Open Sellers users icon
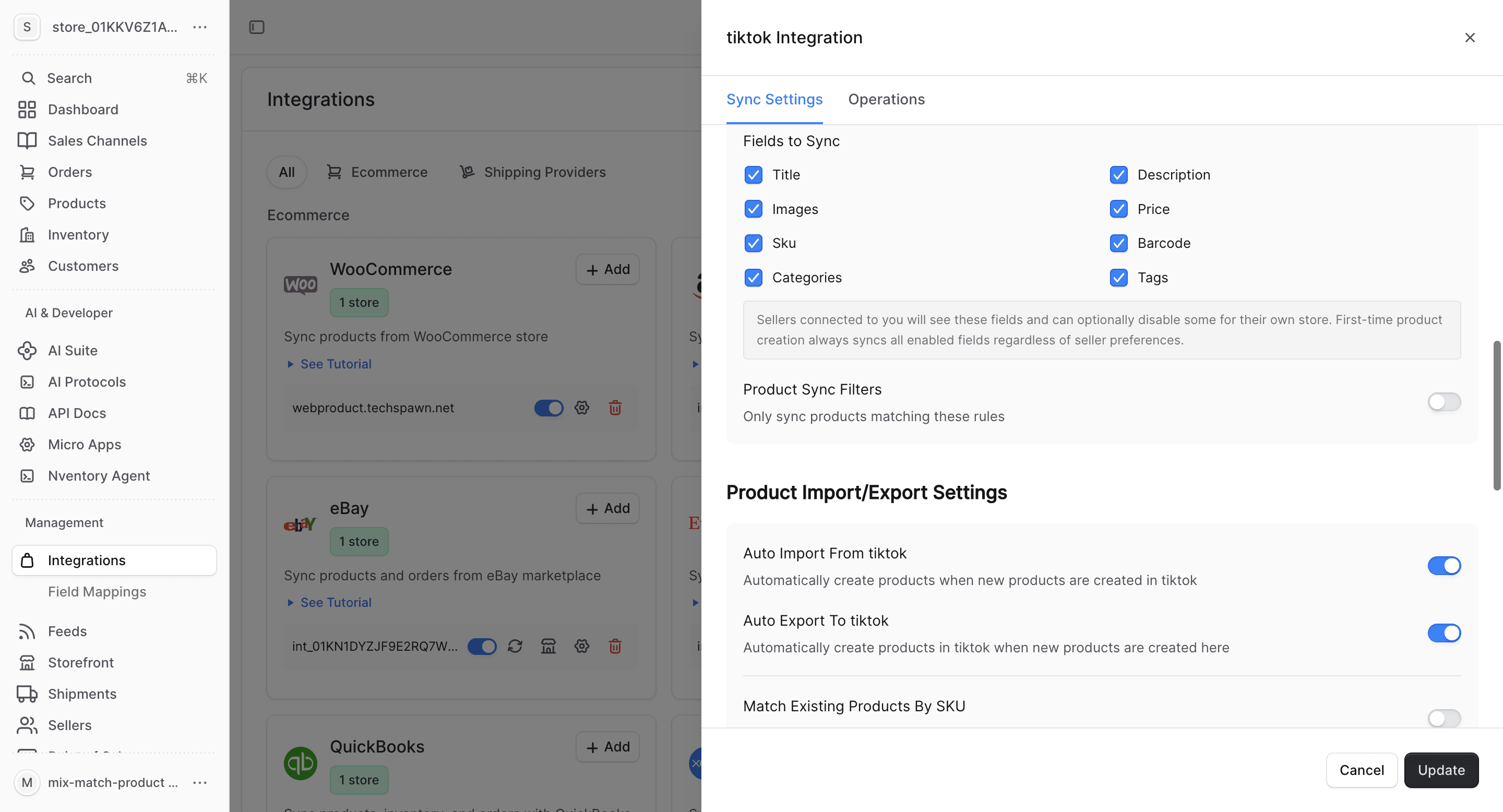The image size is (1503, 812). pyautogui.click(x=27, y=725)
